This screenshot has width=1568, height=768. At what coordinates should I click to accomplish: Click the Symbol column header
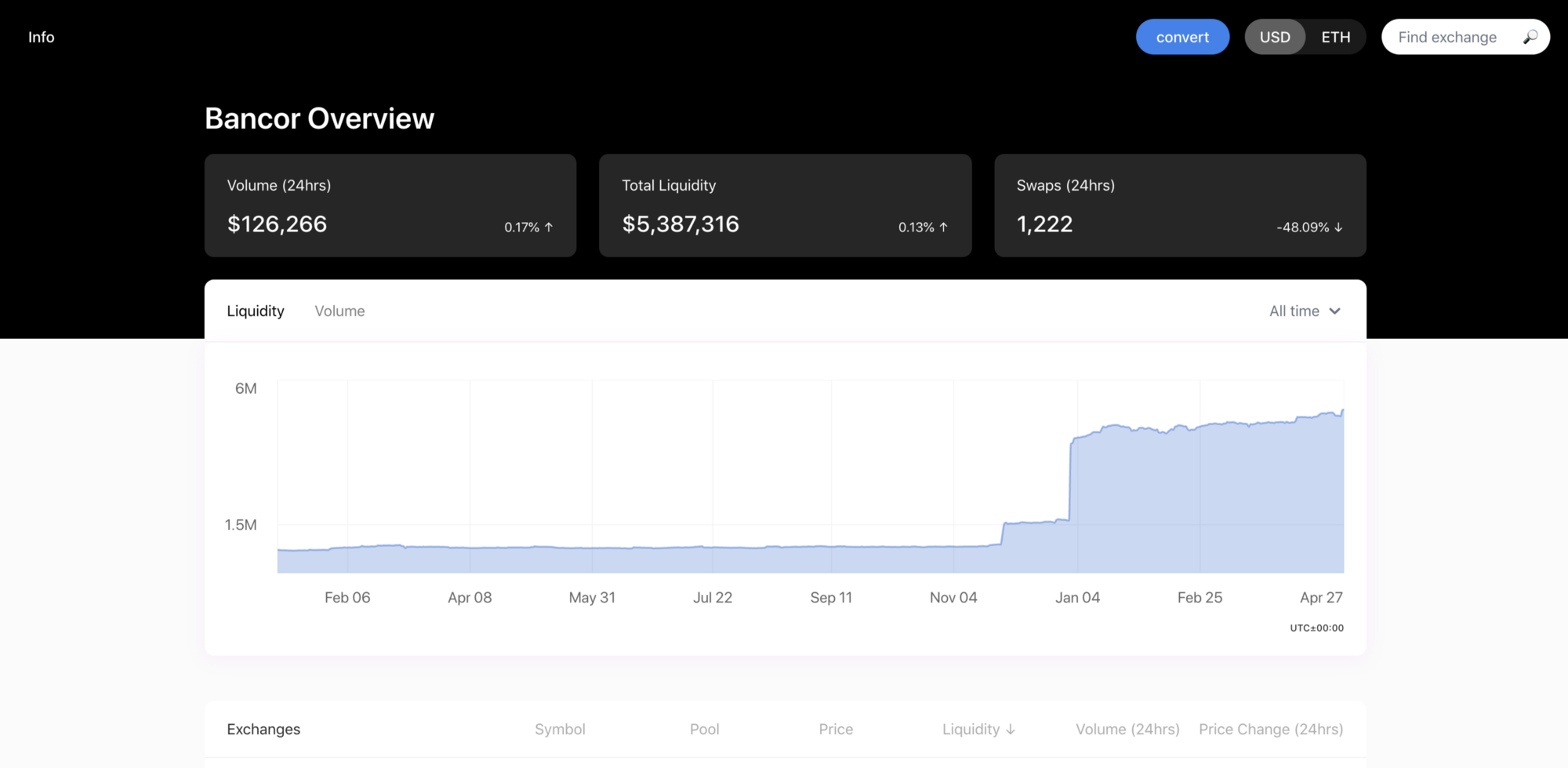click(560, 729)
